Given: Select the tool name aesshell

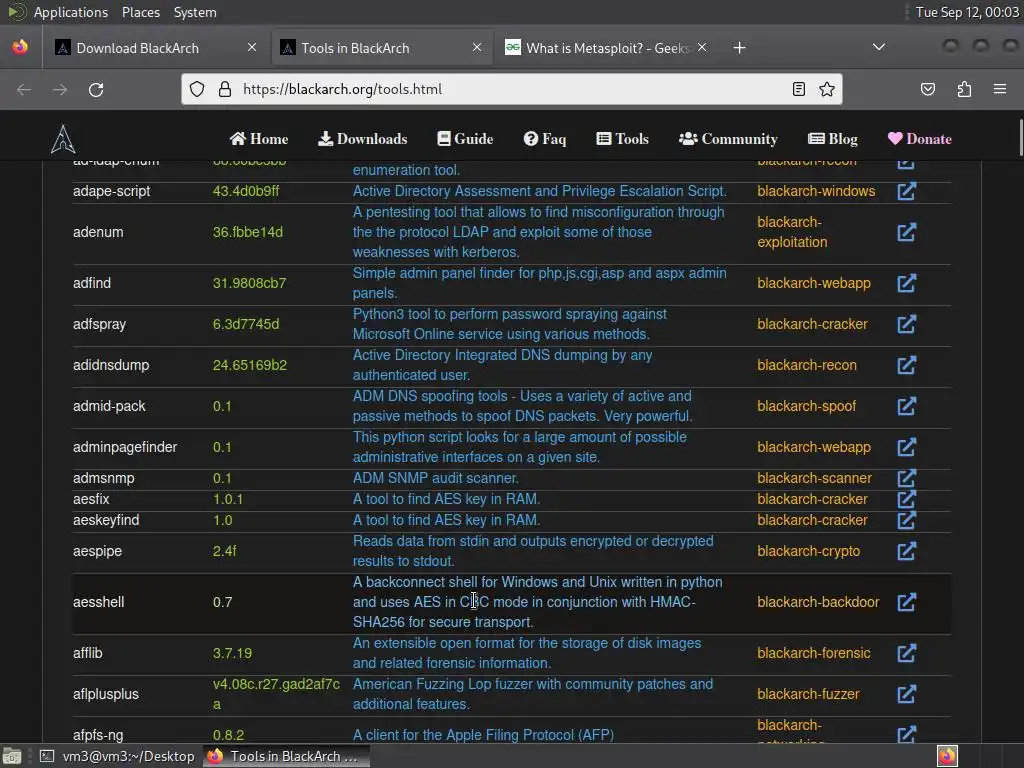Looking at the screenshot, I should coord(99,602).
